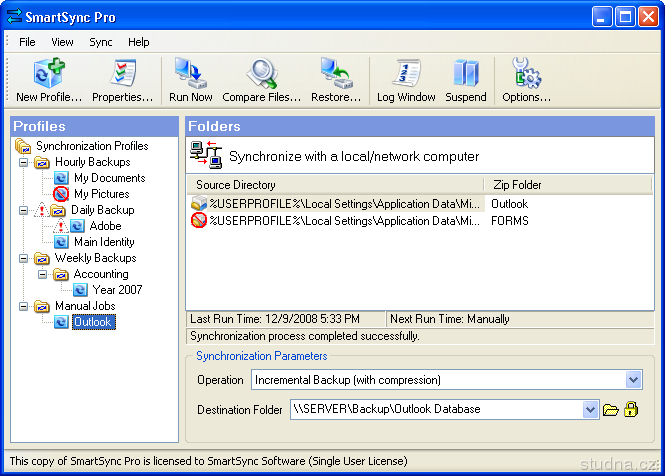Open the Sync menu
This screenshot has width=665, height=476.
[101, 42]
